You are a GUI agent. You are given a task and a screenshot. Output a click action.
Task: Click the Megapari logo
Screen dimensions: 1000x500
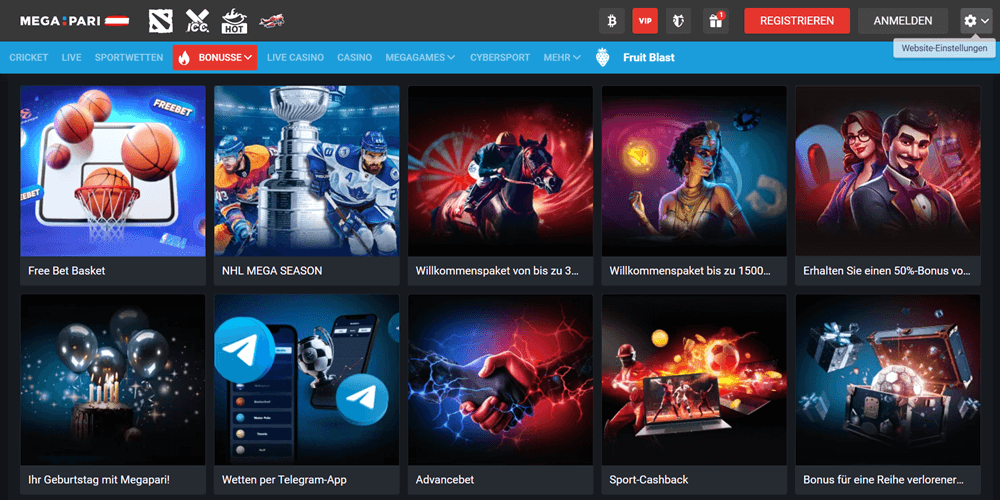click(x=75, y=21)
